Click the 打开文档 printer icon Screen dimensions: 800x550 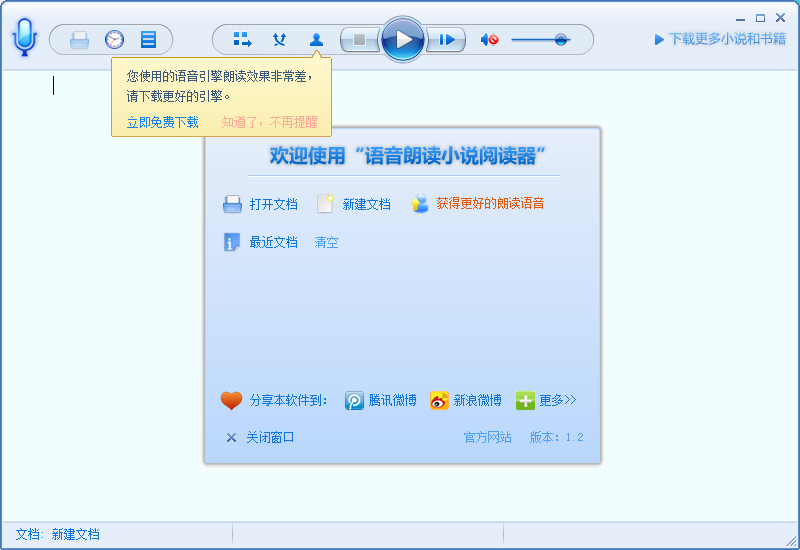click(232, 204)
